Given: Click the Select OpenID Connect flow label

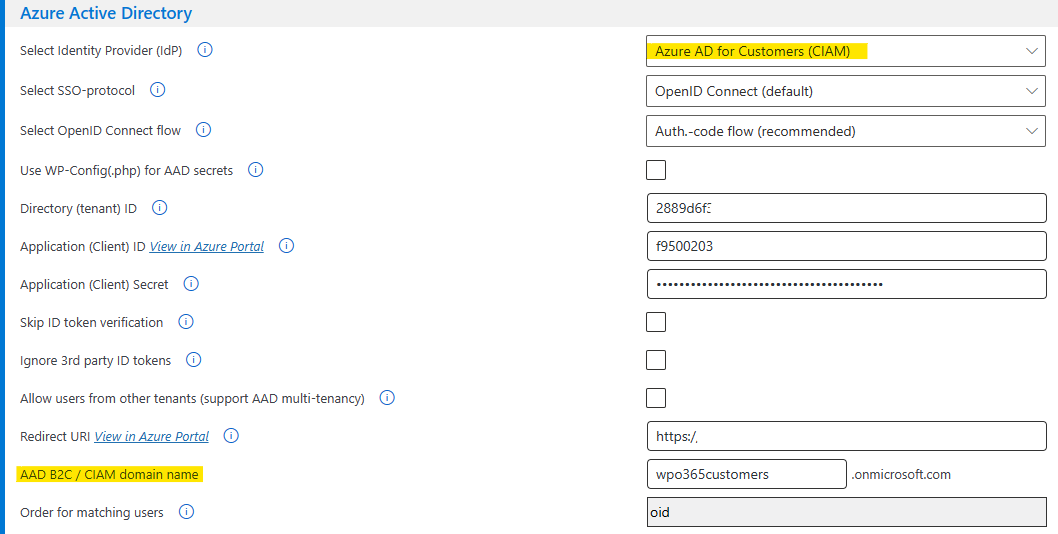Looking at the screenshot, I should click(x=101, y=130).
